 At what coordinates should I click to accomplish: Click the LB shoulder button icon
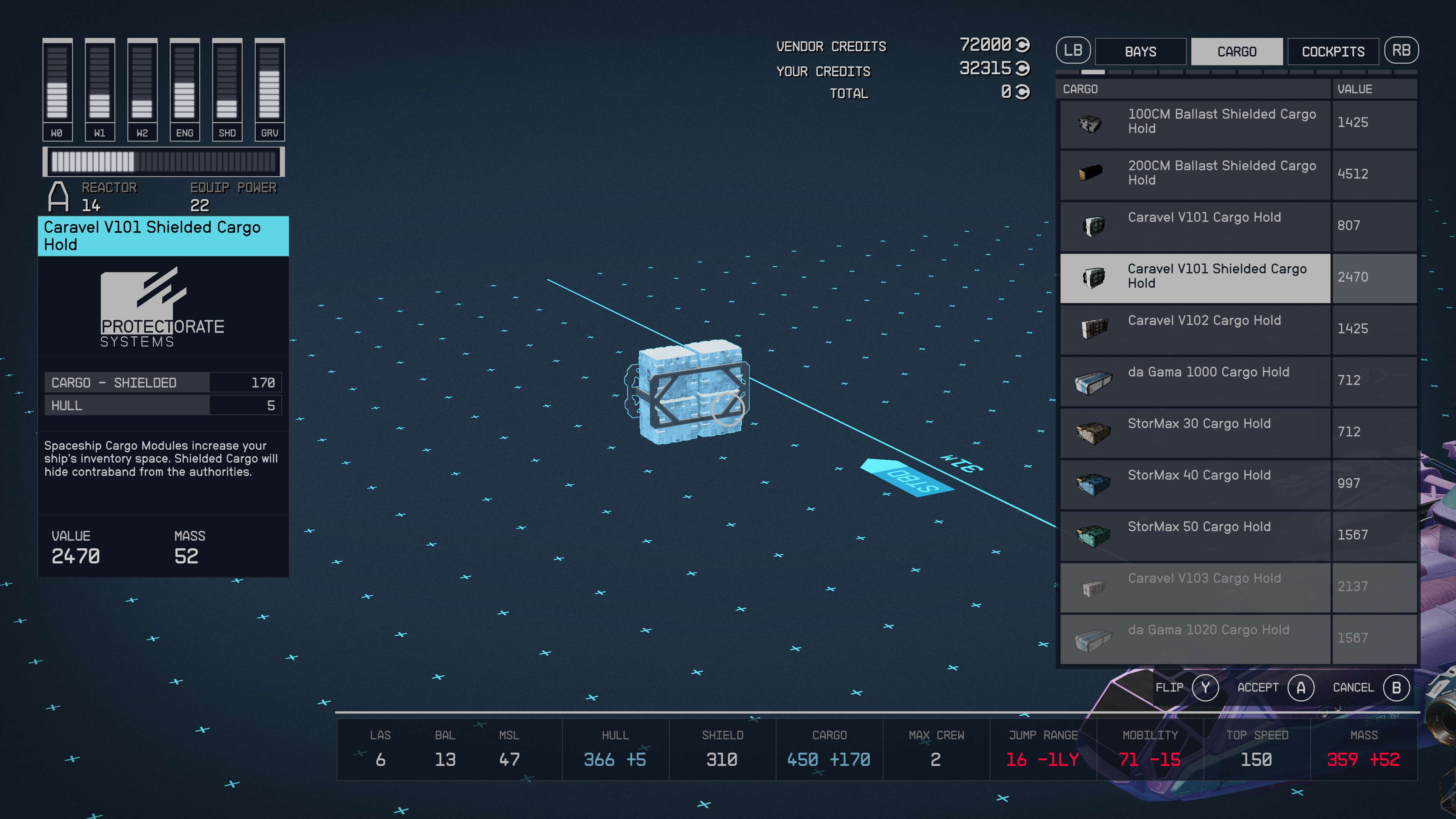pos(1073,50)
